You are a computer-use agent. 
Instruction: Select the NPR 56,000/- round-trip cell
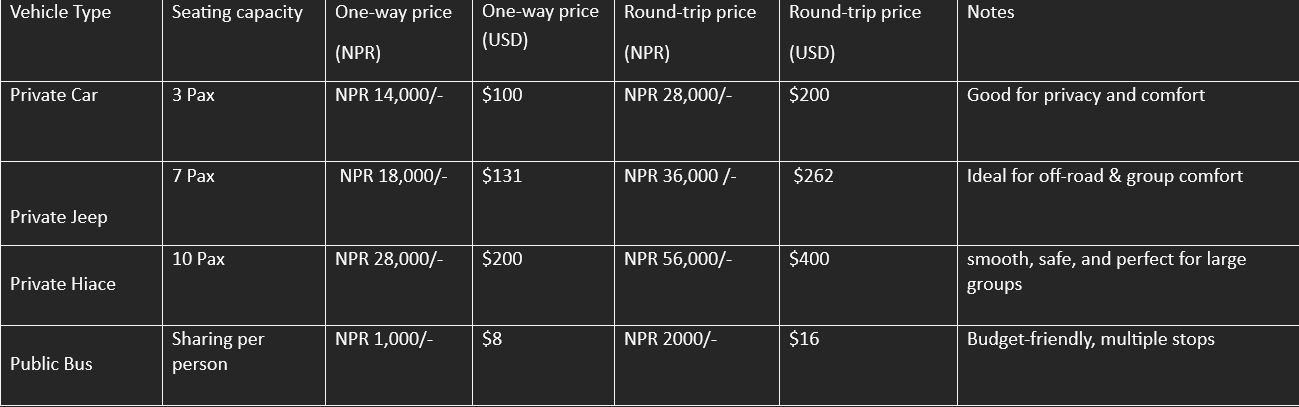pyautogui.click(x=678, y=259)
